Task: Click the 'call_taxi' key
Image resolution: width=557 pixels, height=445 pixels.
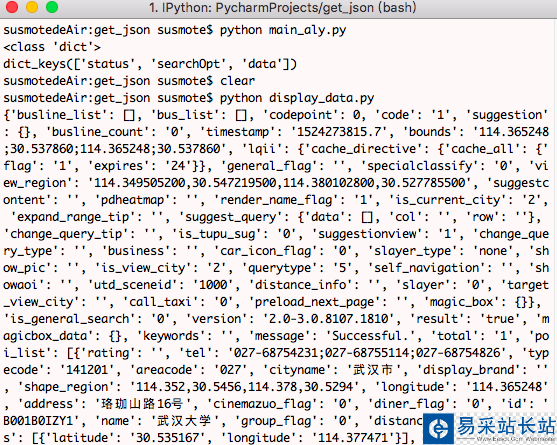Action: [160, 302]
